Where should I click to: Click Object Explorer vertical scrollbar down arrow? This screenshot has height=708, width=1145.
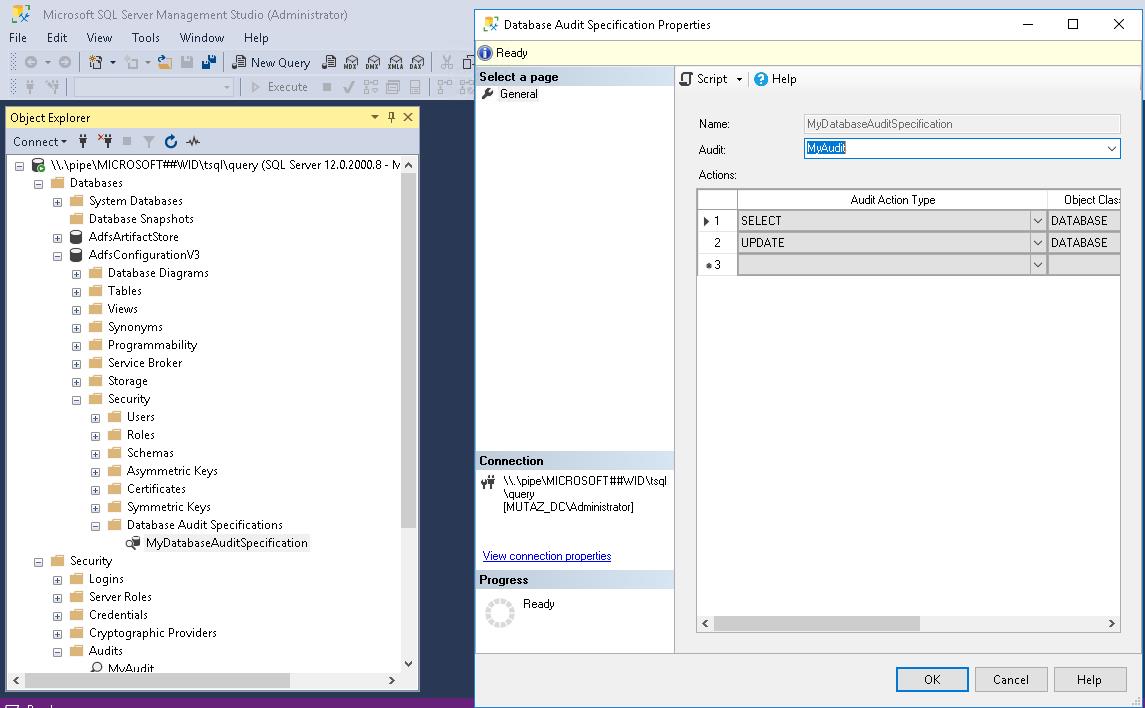(x=408, y=663)
